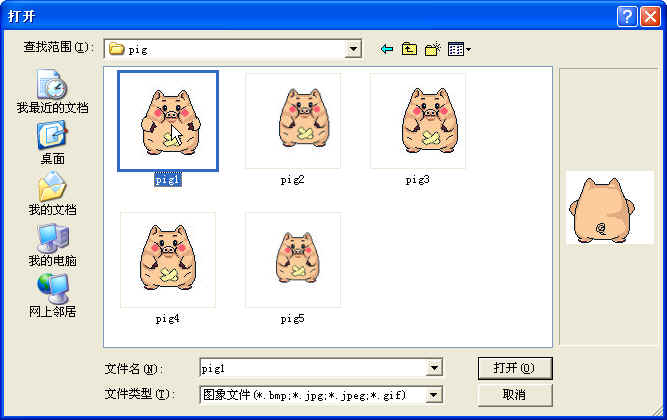Click the 打开 button
Screen dimensions: 667x420
(515, 368)
